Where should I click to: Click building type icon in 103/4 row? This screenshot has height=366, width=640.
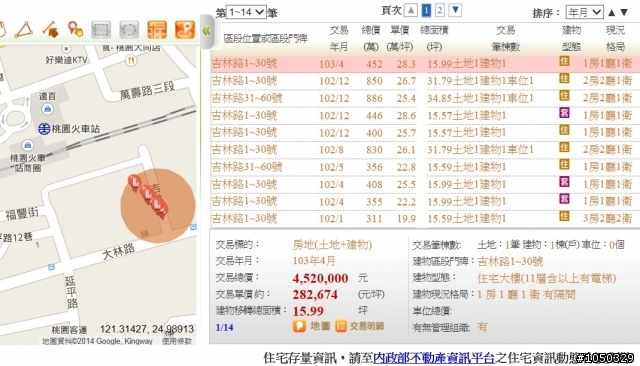click(x=564, y=62)
